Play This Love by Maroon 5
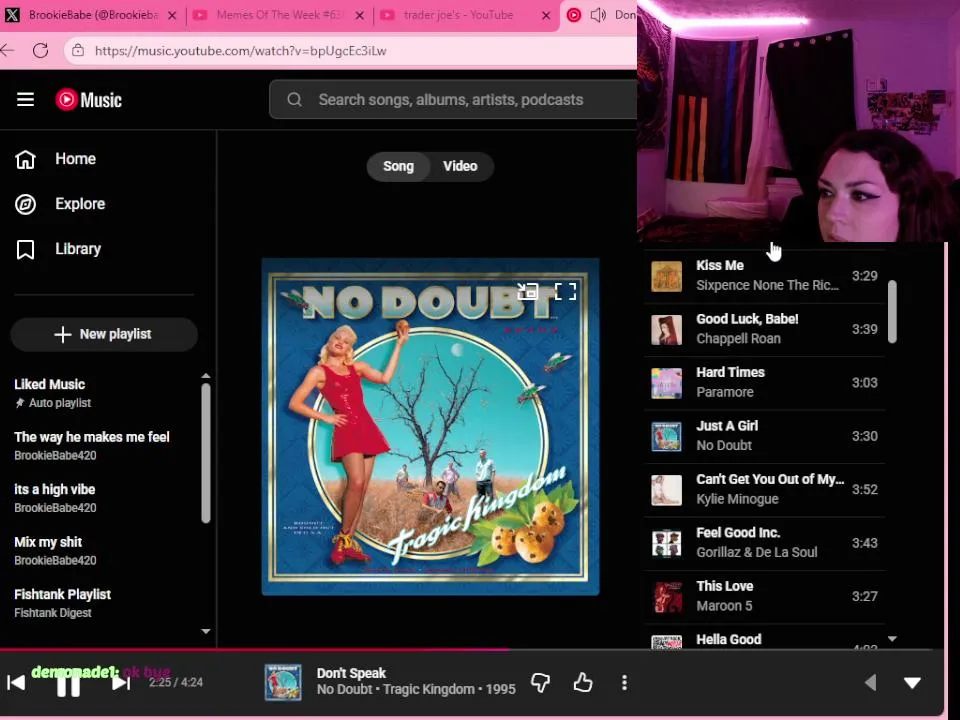The height and width of the screenshot is (720, 960). coord(765,596)
